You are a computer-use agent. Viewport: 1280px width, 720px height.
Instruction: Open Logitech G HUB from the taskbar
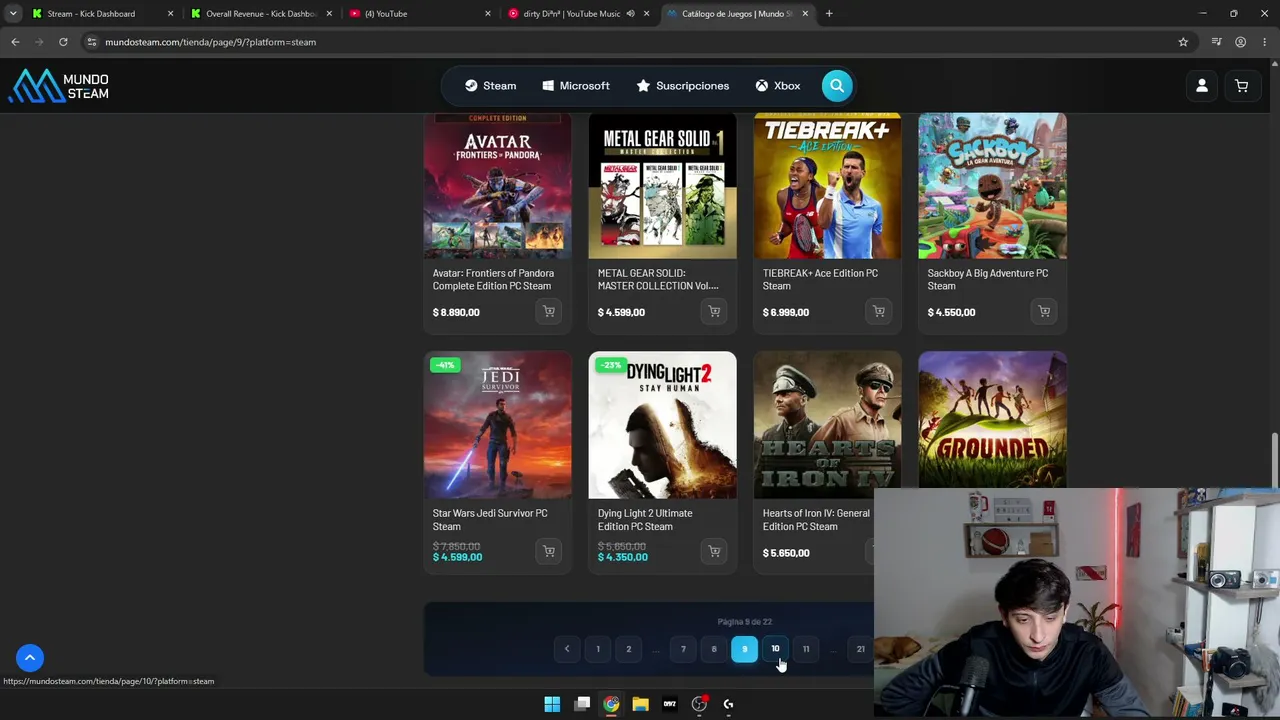click(x=728, y=704)
